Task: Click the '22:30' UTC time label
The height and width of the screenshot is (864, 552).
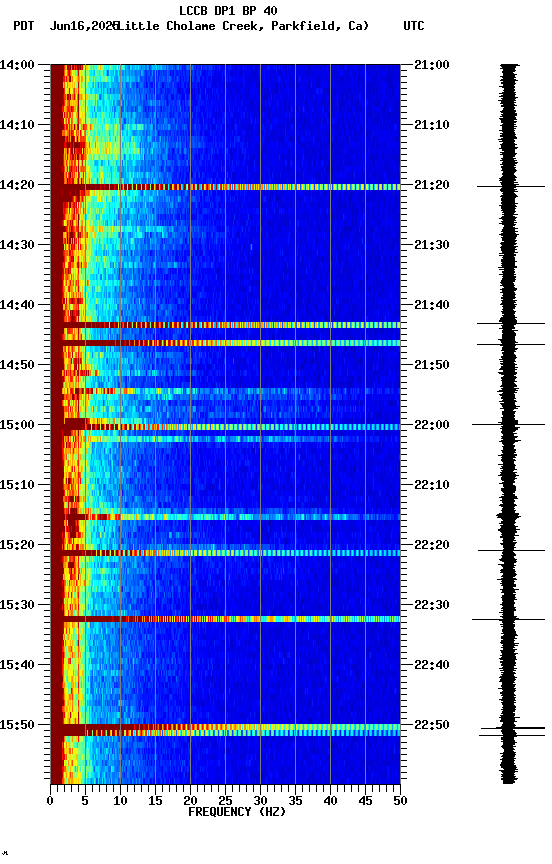Action: (x=432, y=606)
